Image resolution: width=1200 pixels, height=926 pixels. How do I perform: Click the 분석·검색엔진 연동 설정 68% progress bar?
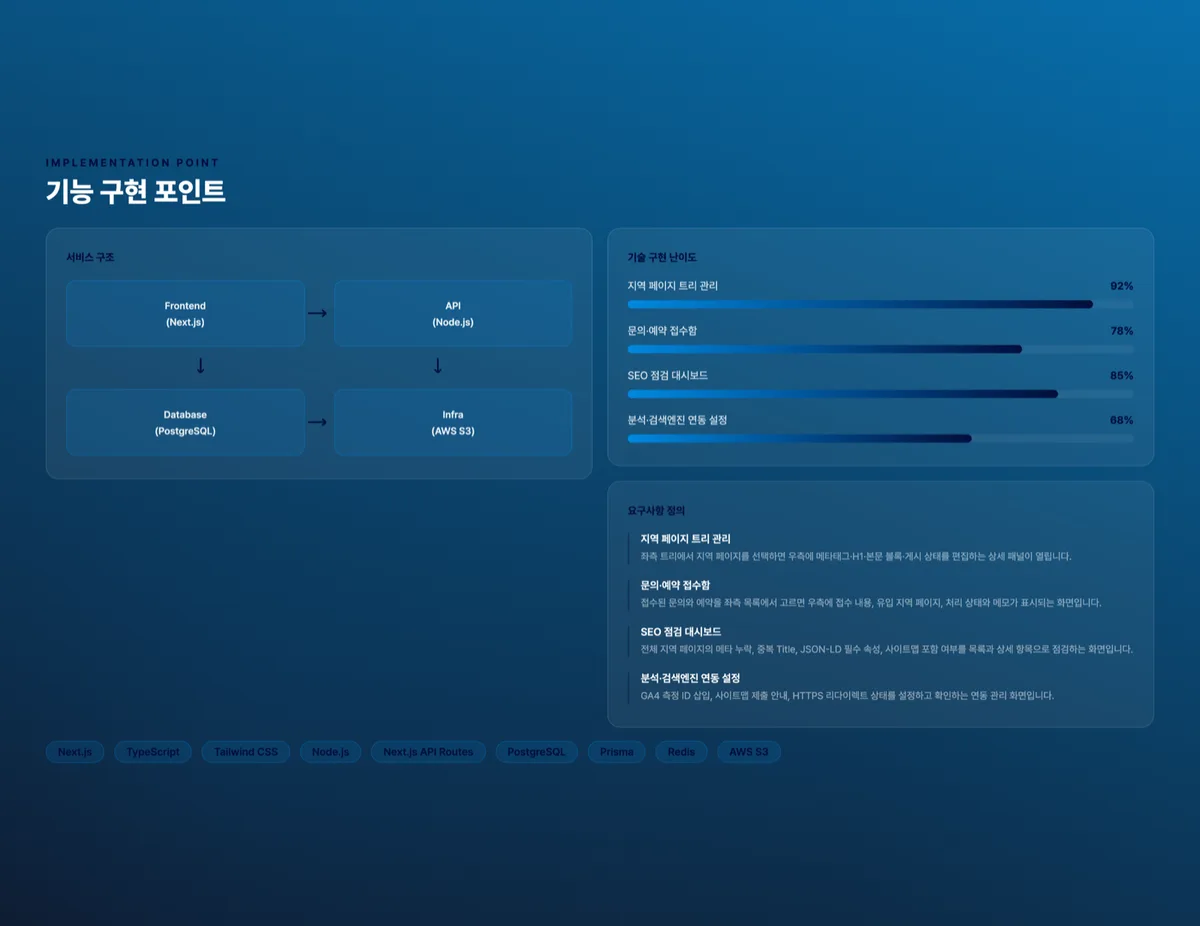[x=880, y=438]
